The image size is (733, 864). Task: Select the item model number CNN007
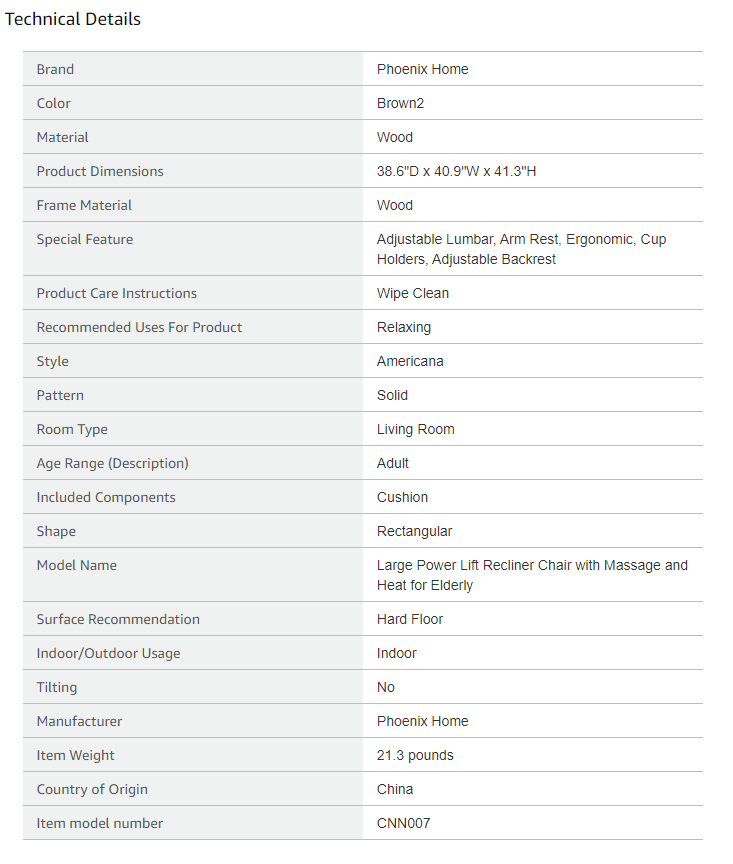[x=403, y=824]
